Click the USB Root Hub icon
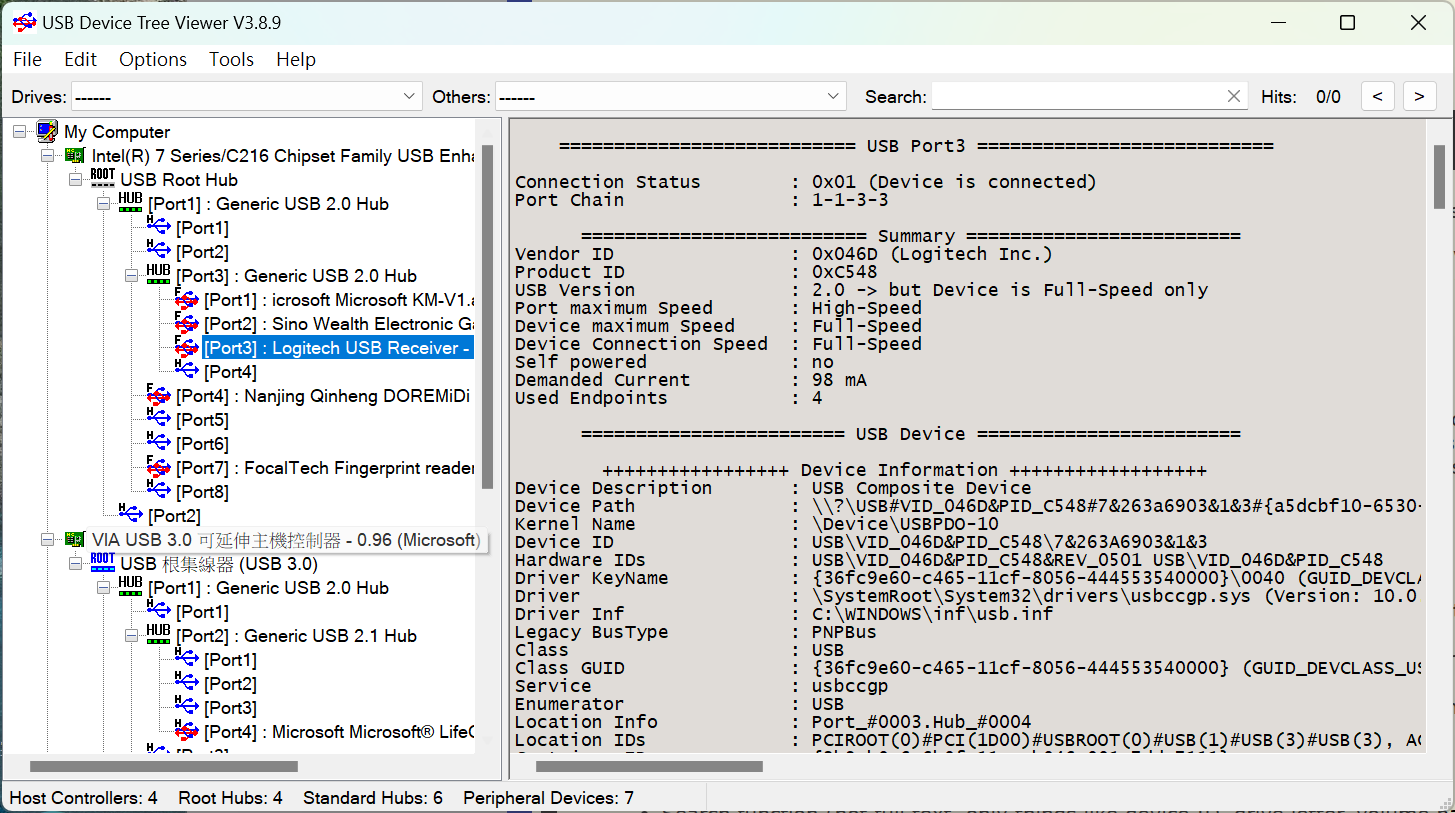 pos(102,179)
